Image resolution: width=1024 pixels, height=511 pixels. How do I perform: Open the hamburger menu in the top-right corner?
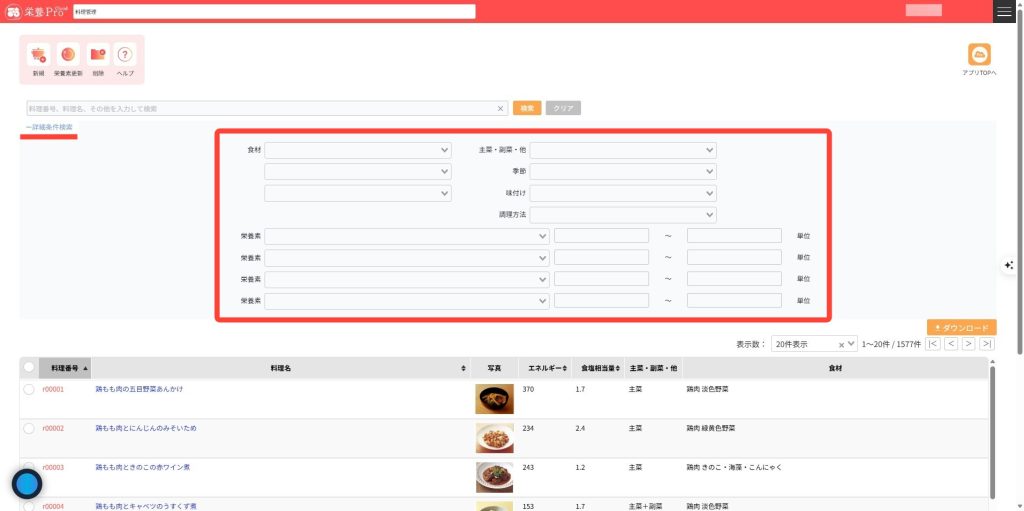(1004, 11)
